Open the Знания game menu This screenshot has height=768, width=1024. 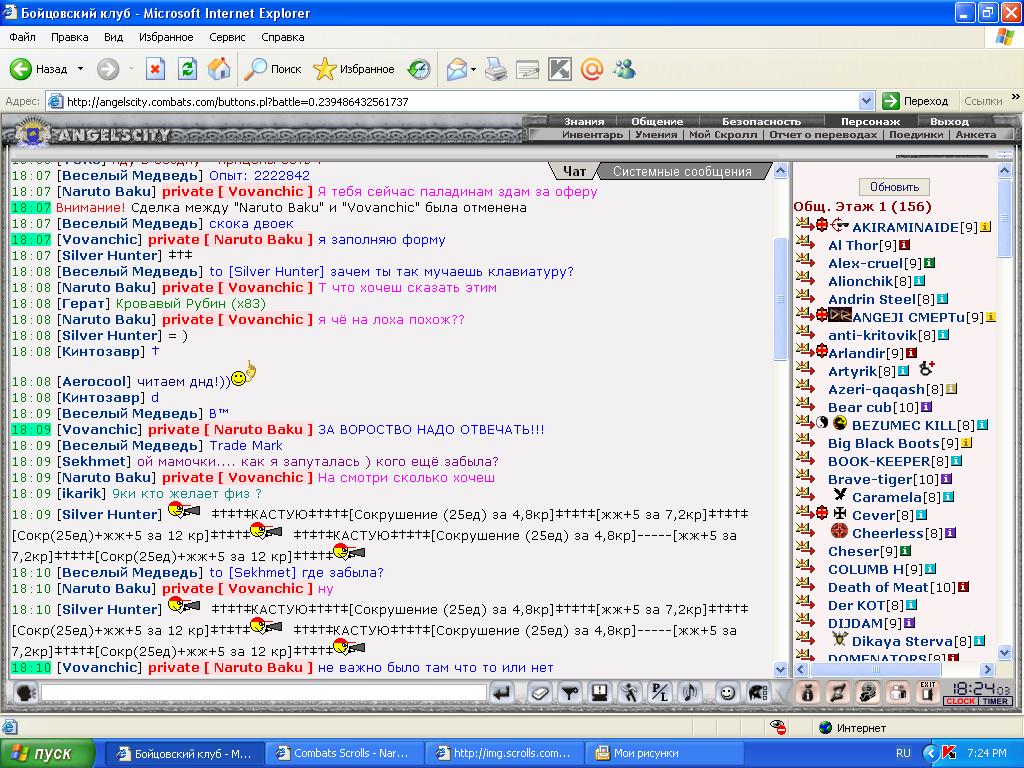pyautogui.click(x=584, y=121)
